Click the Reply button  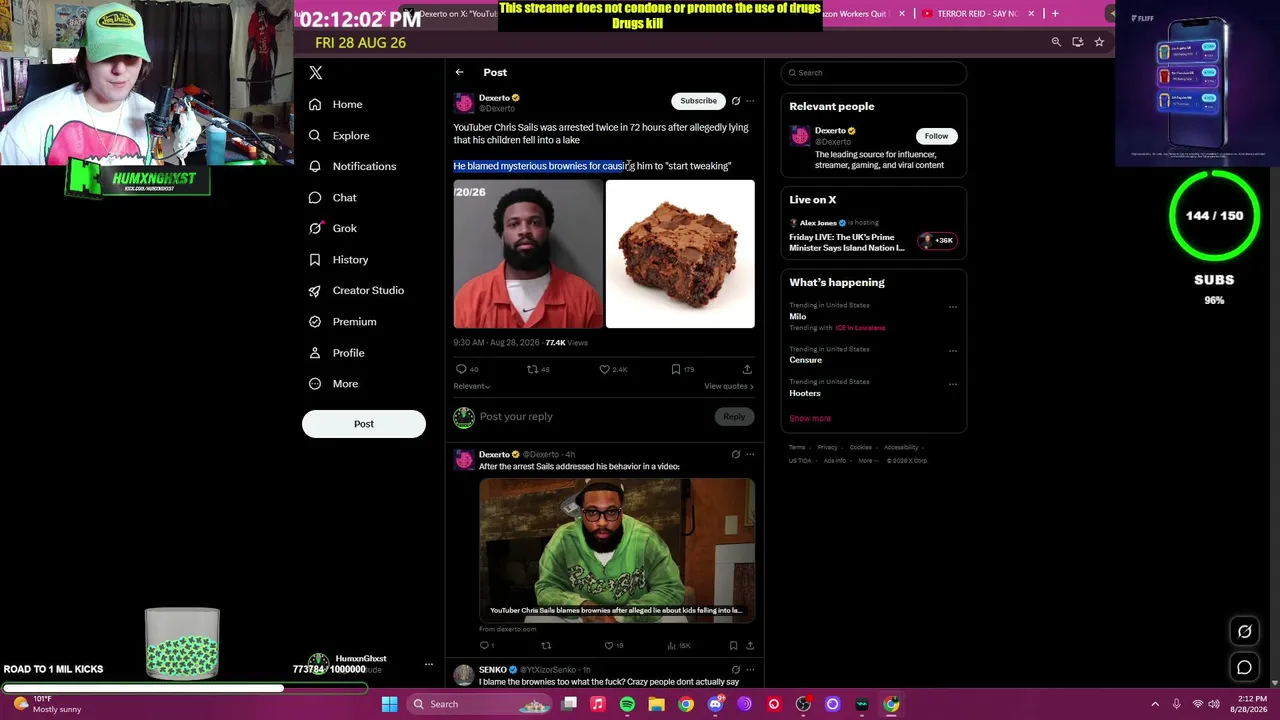click(734, 417)
